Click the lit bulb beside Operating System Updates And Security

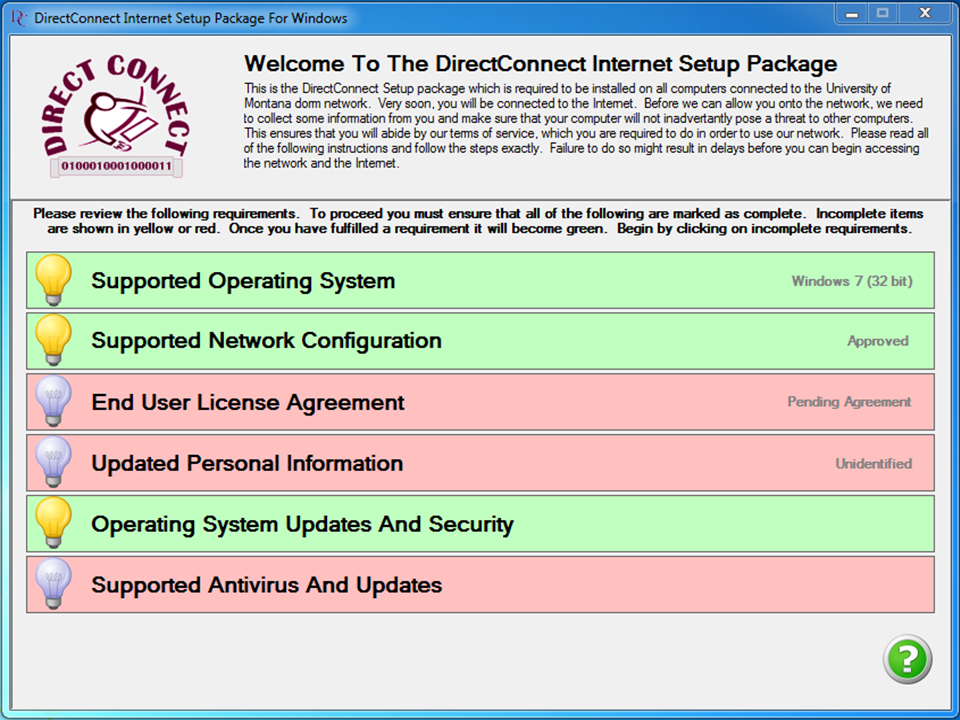pos(53,522)
